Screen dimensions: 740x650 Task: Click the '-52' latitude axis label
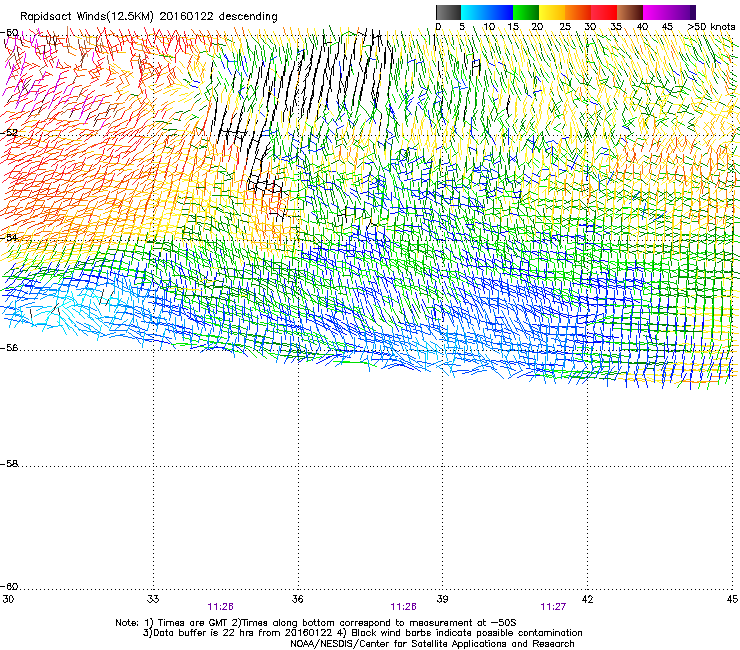tap(9, 133)
